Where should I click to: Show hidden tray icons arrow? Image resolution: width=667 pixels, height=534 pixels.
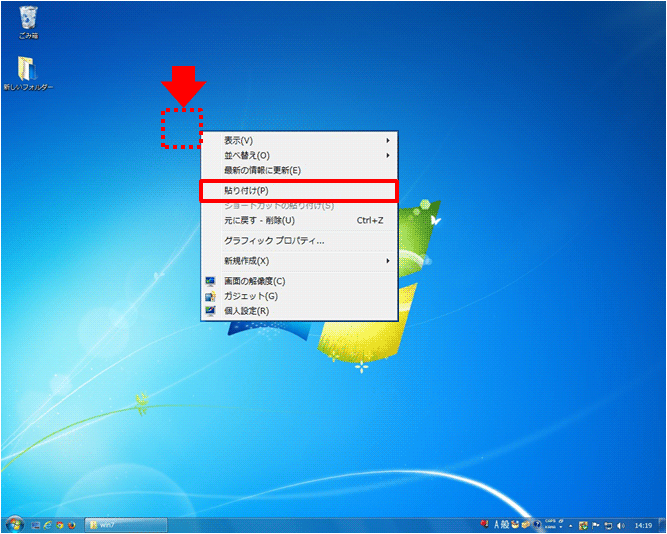click(570, 526)
